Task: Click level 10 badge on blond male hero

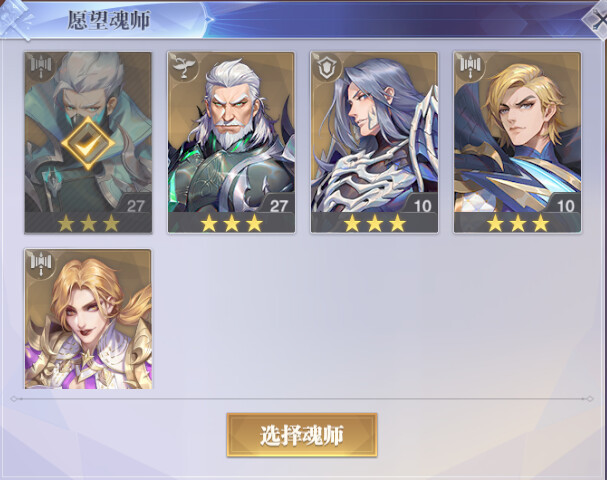Action: click(565, 206)
